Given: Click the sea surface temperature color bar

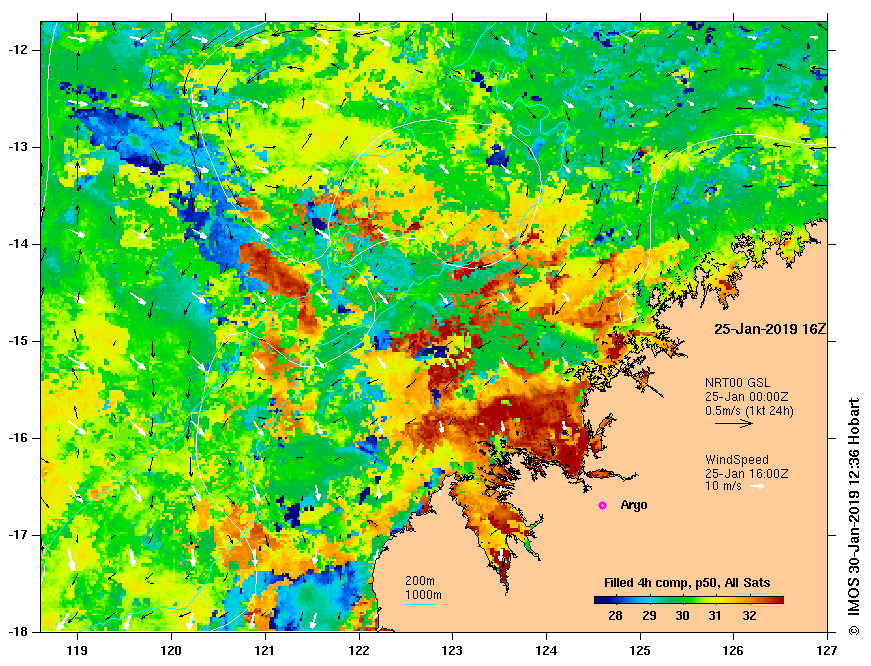Looking at the screenshot, I should point(689,600).
